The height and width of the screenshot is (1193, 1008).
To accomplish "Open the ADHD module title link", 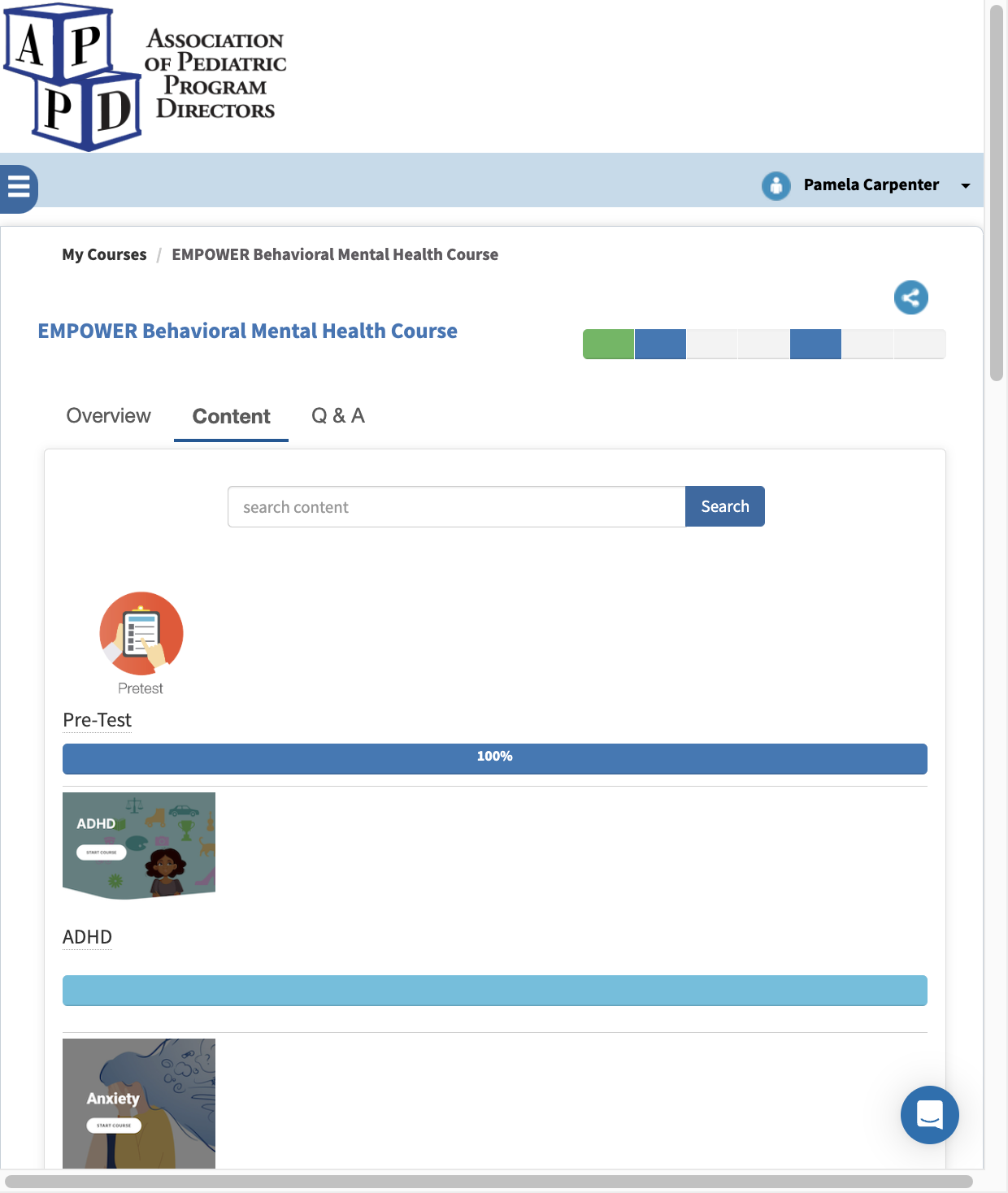I will (x=87, y=937).
